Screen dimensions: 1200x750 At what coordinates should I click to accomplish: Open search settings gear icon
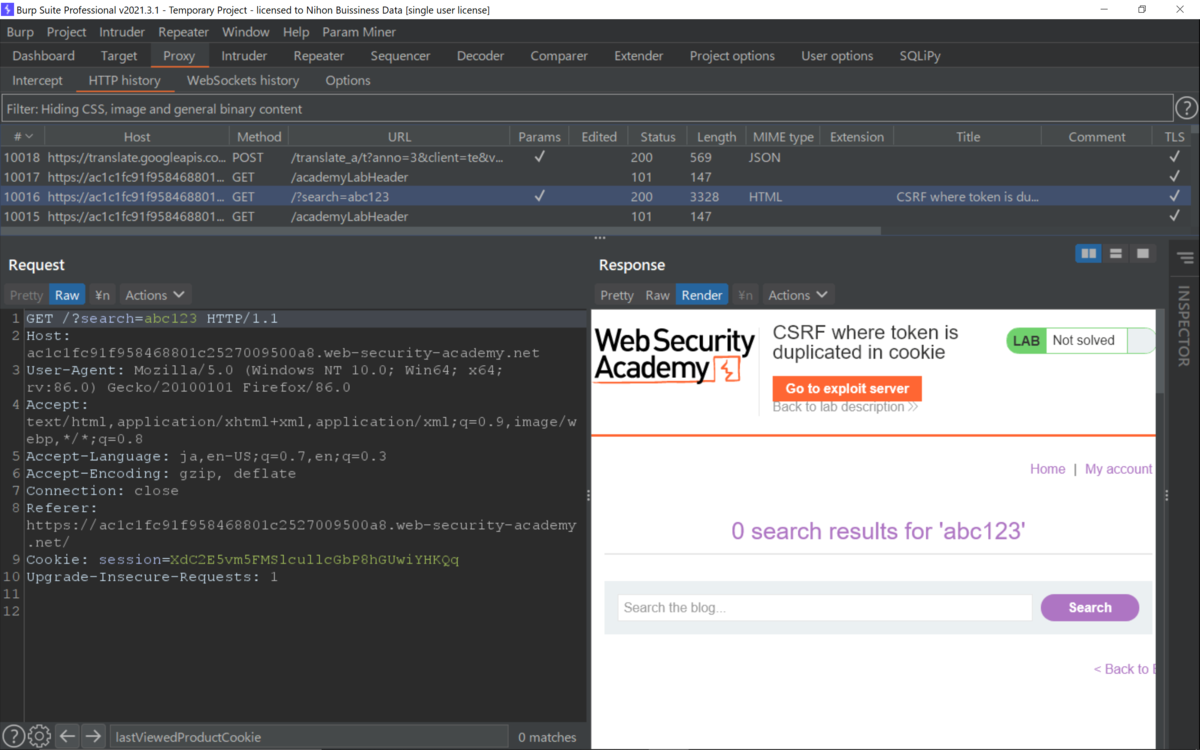coord(39,736)
